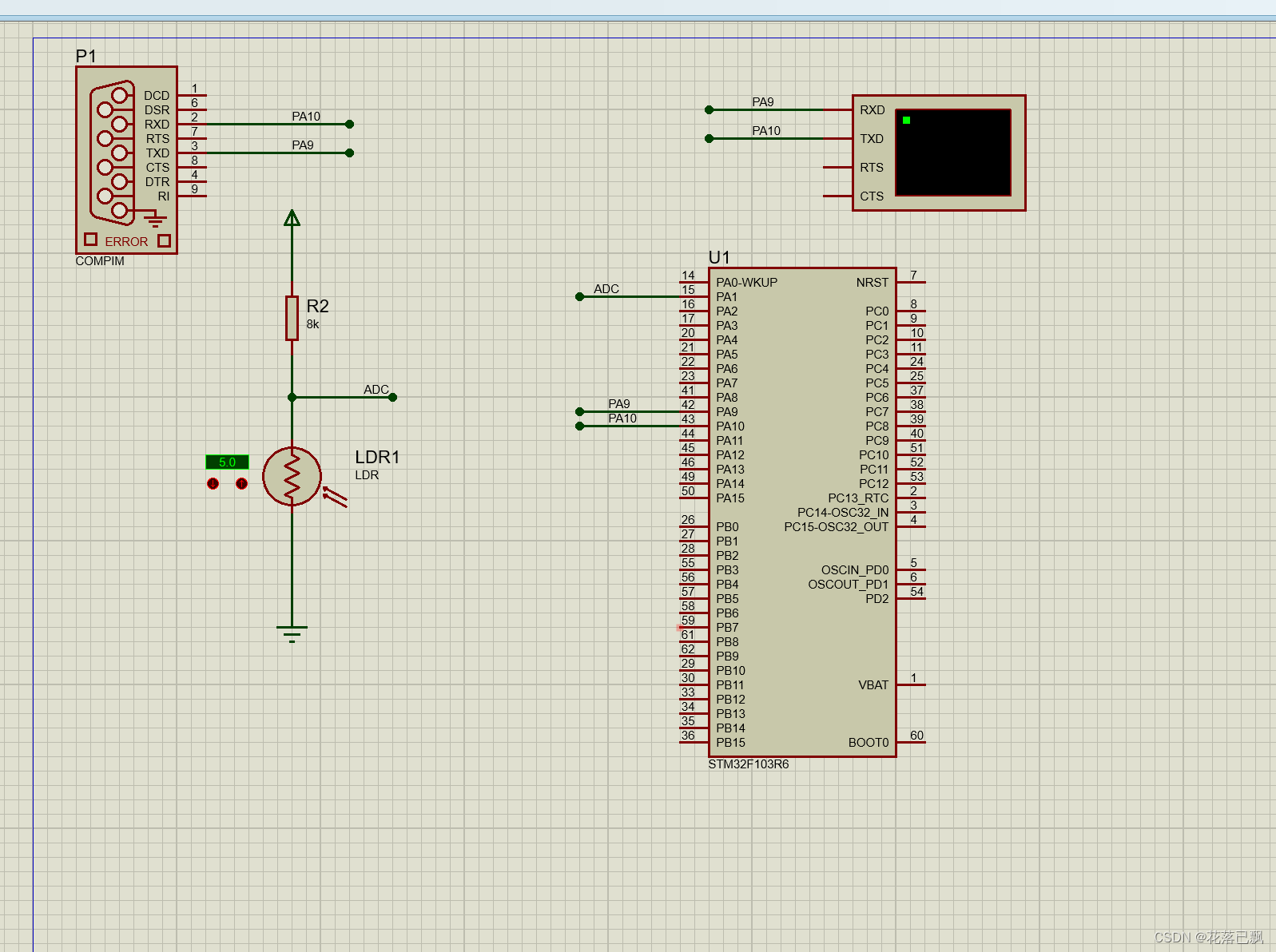Image resolution: width=1276 pixels, height=952 pixels.
Task: Select the LDR1 reference label
Action: tap(377, 457)
